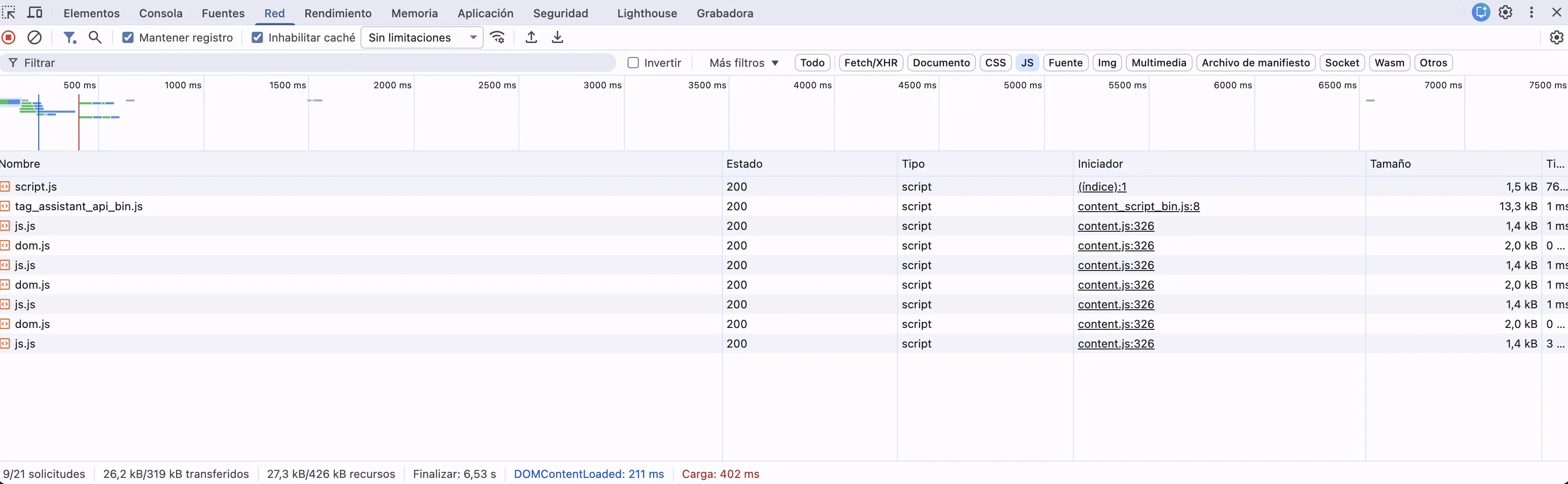
Task: Select the Fetch/XHR filter
Action: pyautogui.click(x=870, y=63)
